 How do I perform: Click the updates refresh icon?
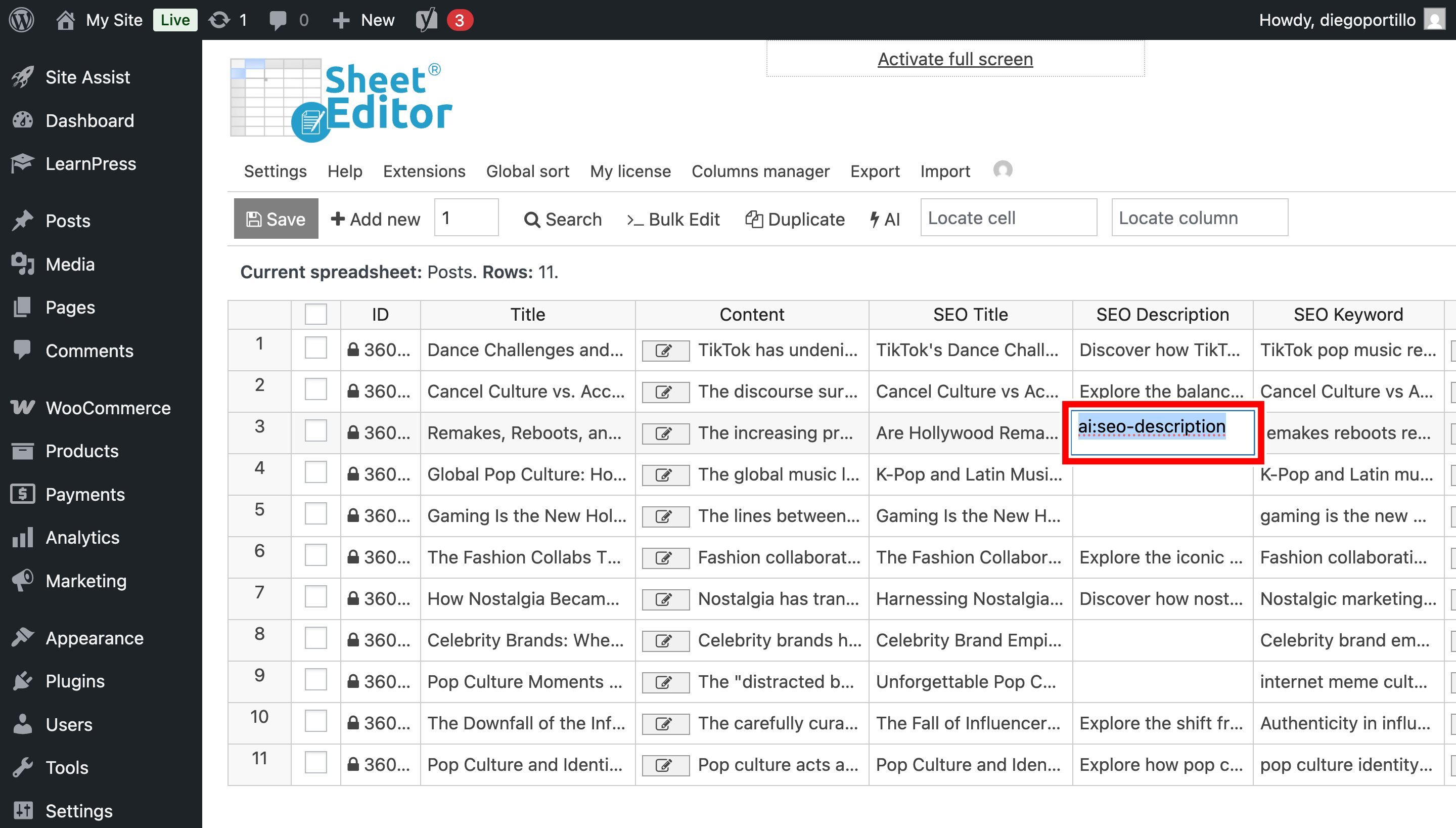tap(219, 20)
